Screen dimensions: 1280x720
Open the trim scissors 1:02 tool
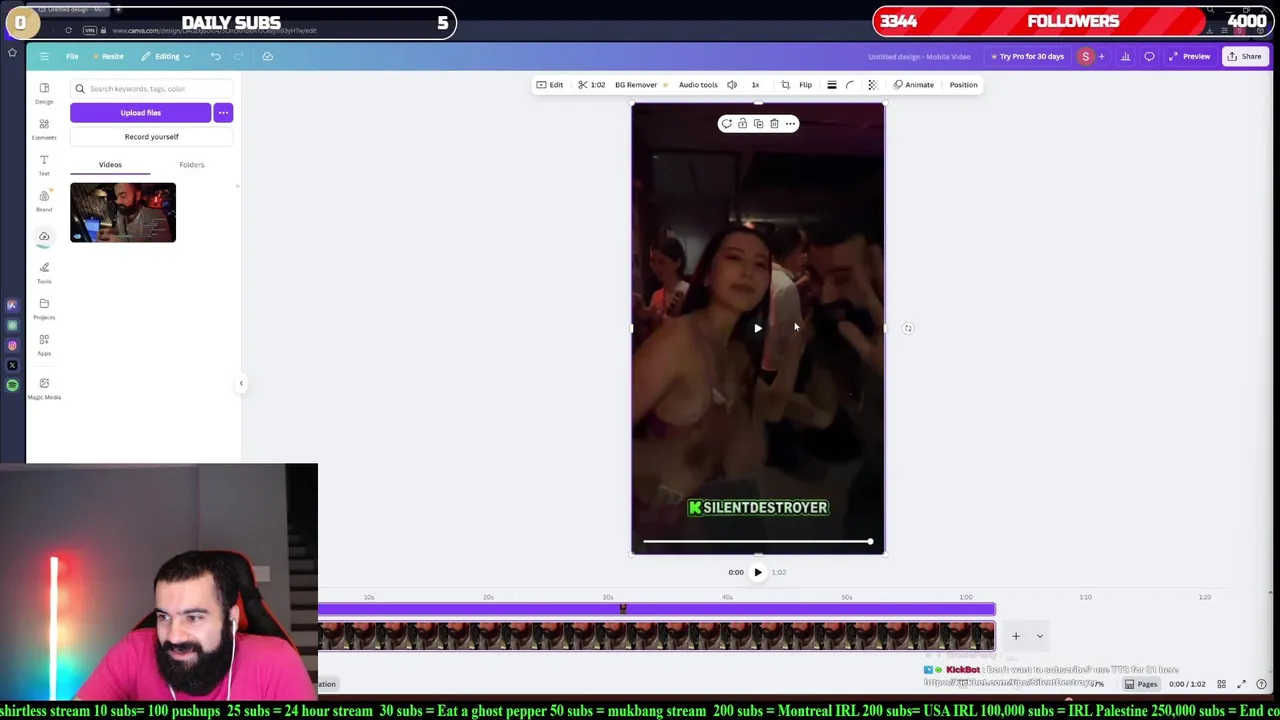coord(592,85)
